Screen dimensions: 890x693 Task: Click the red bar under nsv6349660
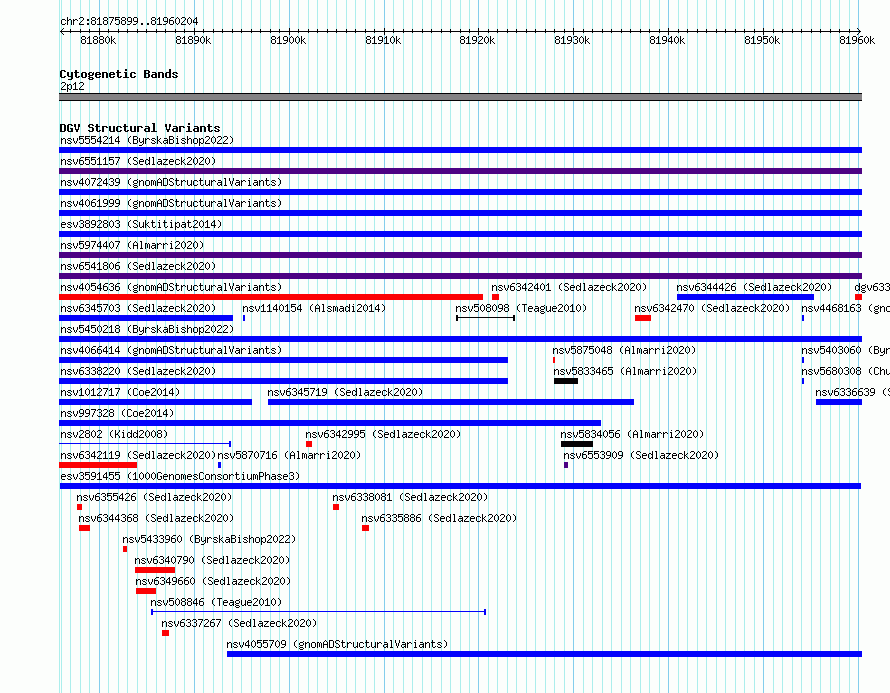coord(146,591)
